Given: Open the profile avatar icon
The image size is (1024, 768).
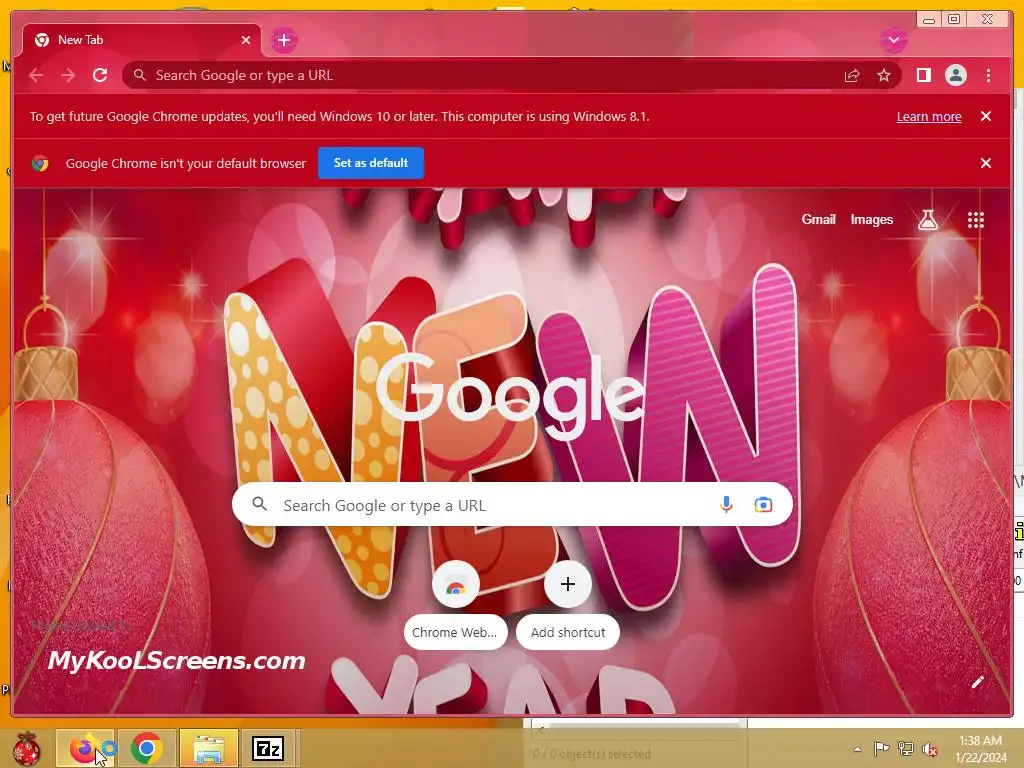Looking at the screenshot, I should pyautogui.click(x=955, y=75).
